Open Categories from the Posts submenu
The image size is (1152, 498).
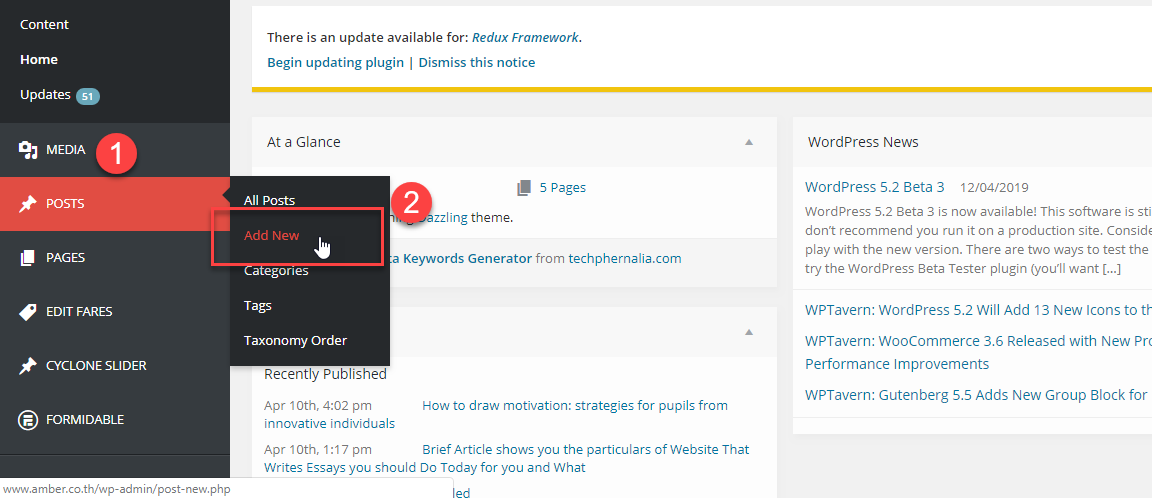pyautogui.click(x=276, y=271)
